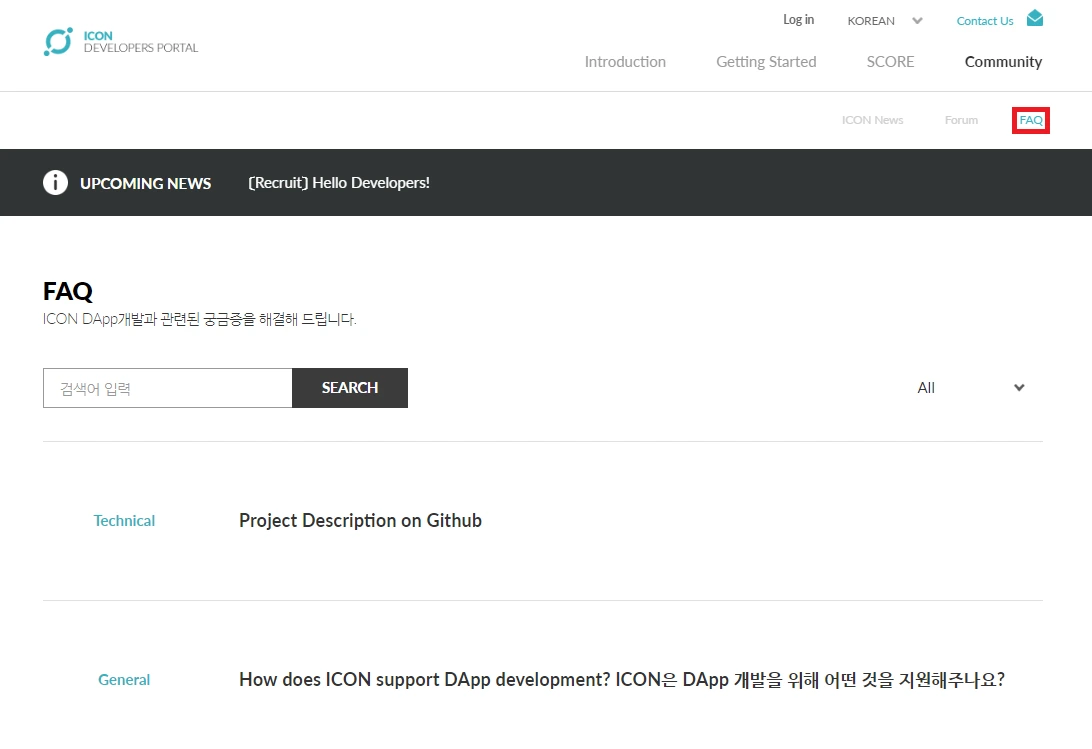Open the Log in page
The image size is (1092, 749).
click(x=798, y=20)
